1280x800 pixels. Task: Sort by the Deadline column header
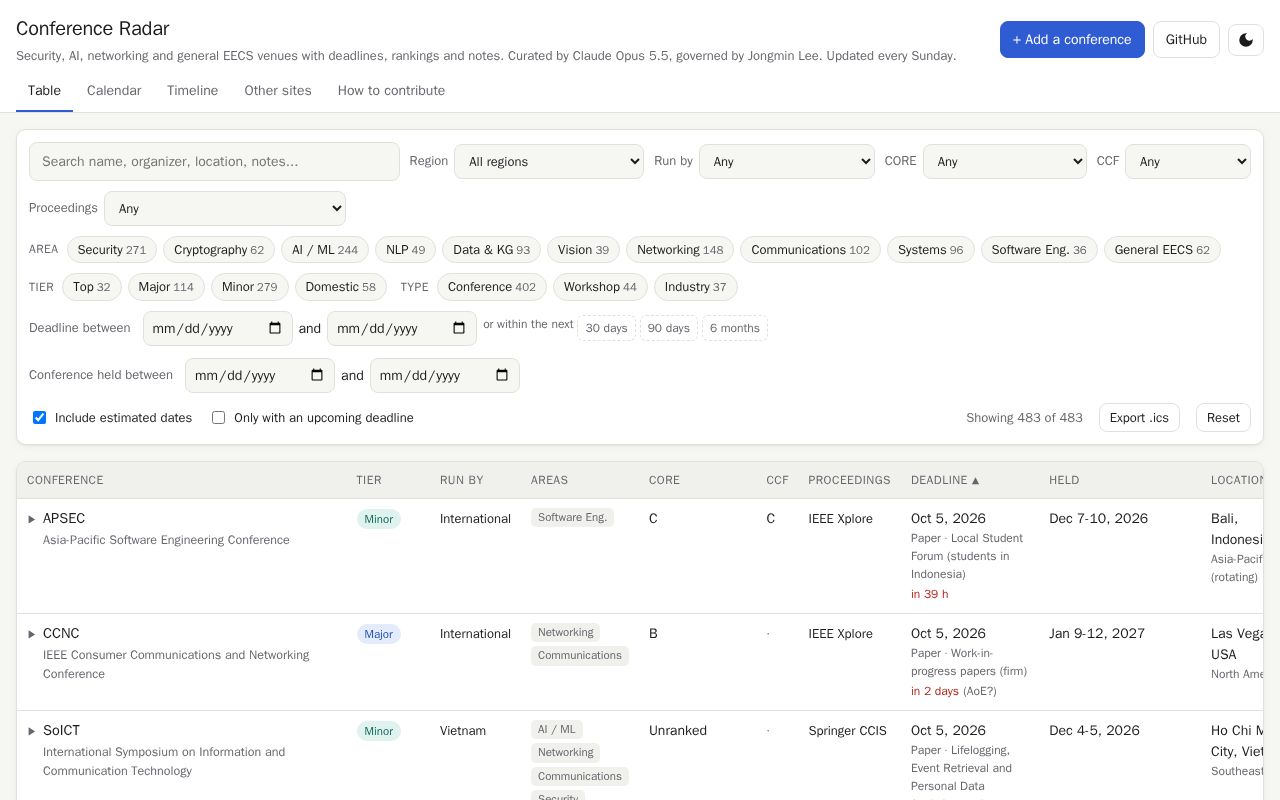point(945,480)
